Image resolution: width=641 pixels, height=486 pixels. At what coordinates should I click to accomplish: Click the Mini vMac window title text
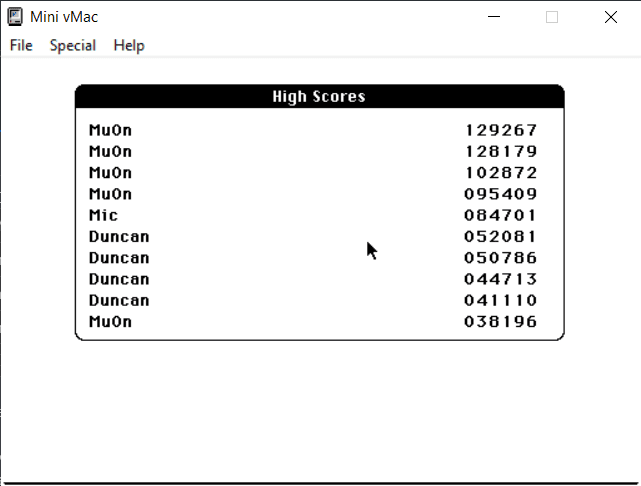click(64, 17)
